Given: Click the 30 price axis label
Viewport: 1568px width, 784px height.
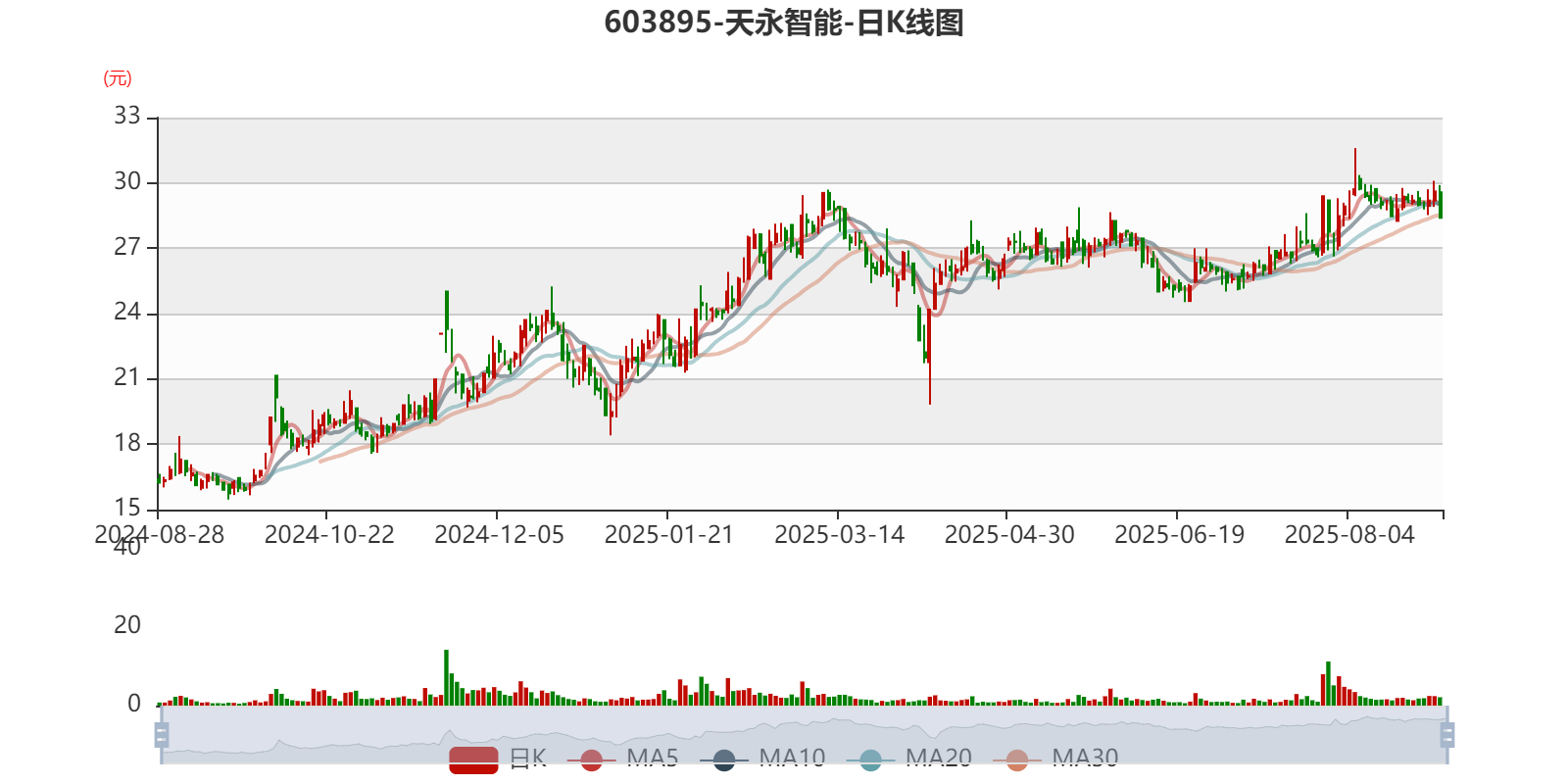Looking at the screenshot, I should pos(127,181).
